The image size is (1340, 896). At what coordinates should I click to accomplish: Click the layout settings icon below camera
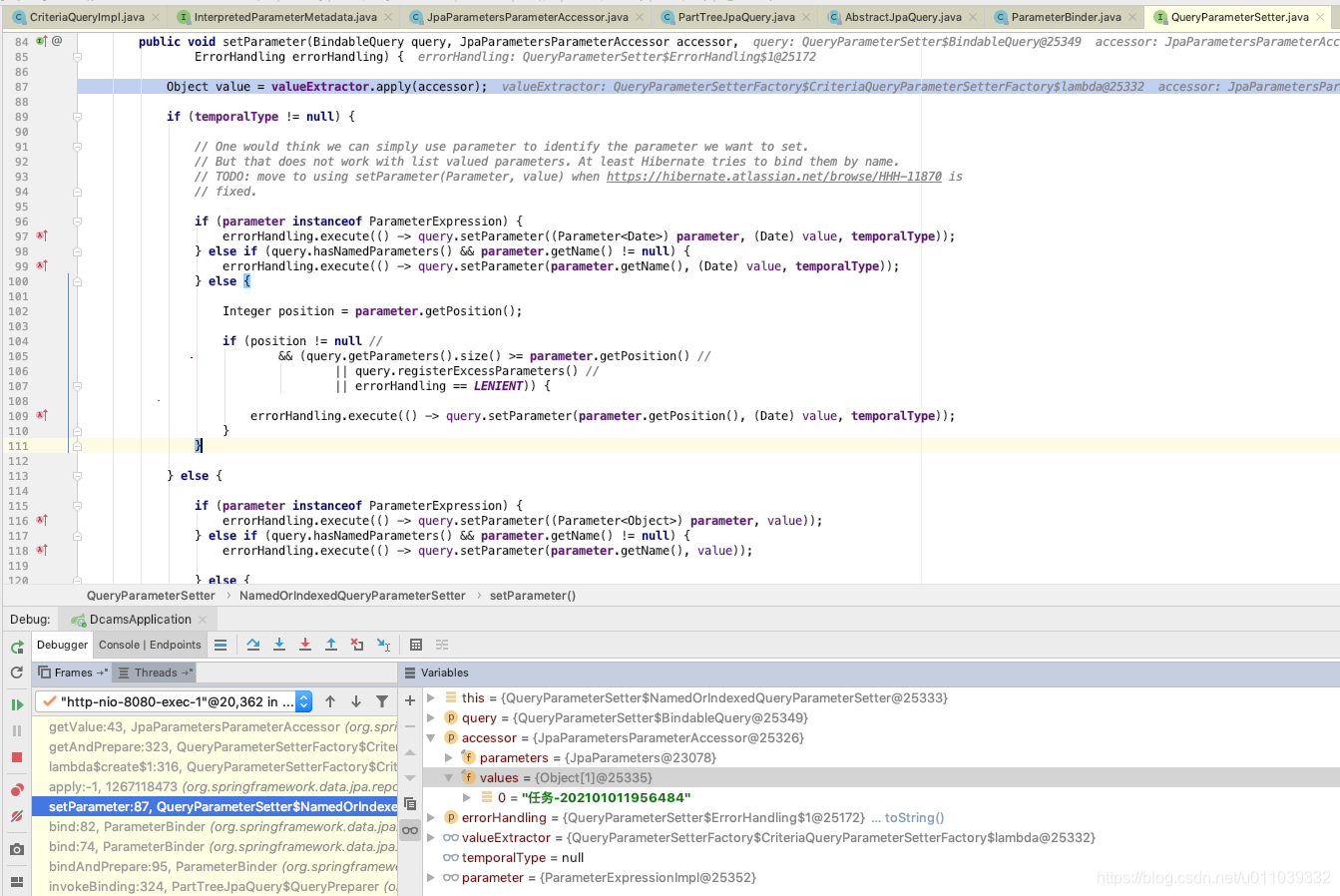pyautogui.click(x=17, y=882)
